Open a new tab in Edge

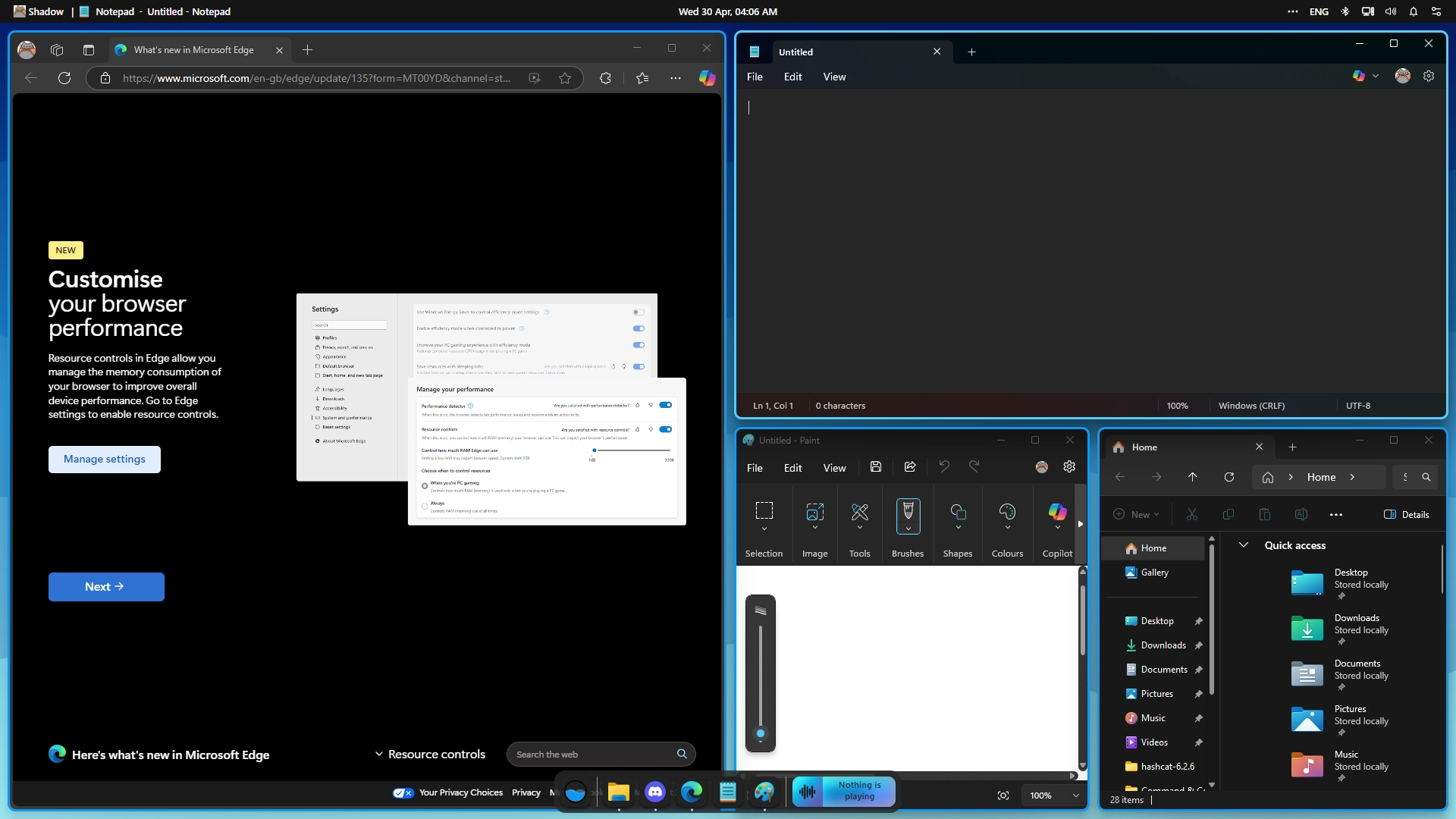click(307, 50)
